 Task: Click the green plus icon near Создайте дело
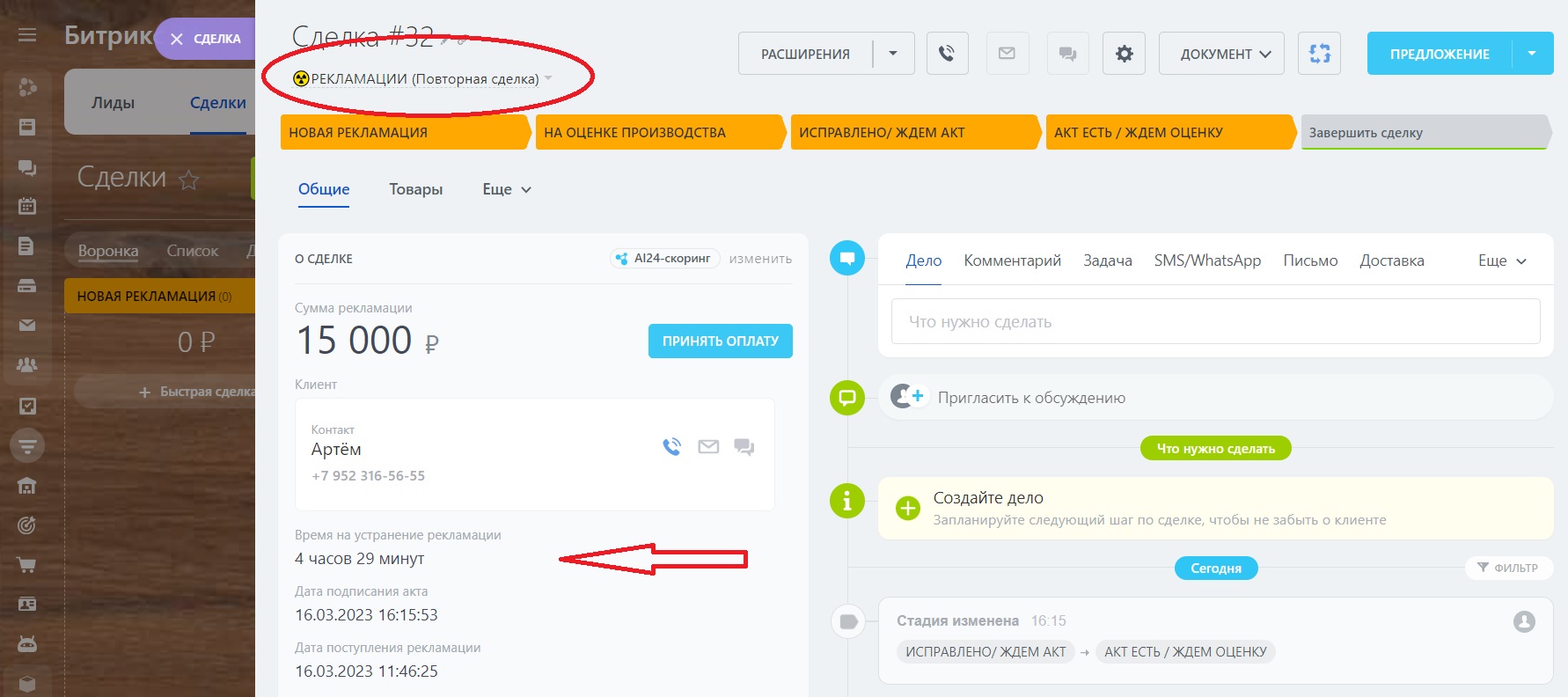point(907,508)
